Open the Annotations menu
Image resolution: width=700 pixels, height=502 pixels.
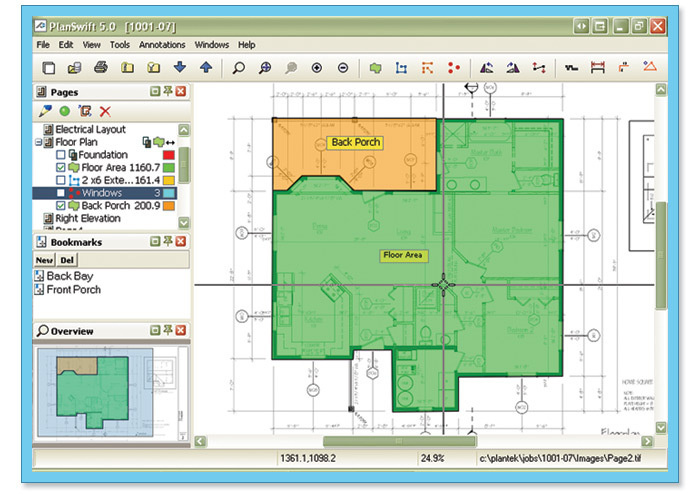[x=162, y=45]
